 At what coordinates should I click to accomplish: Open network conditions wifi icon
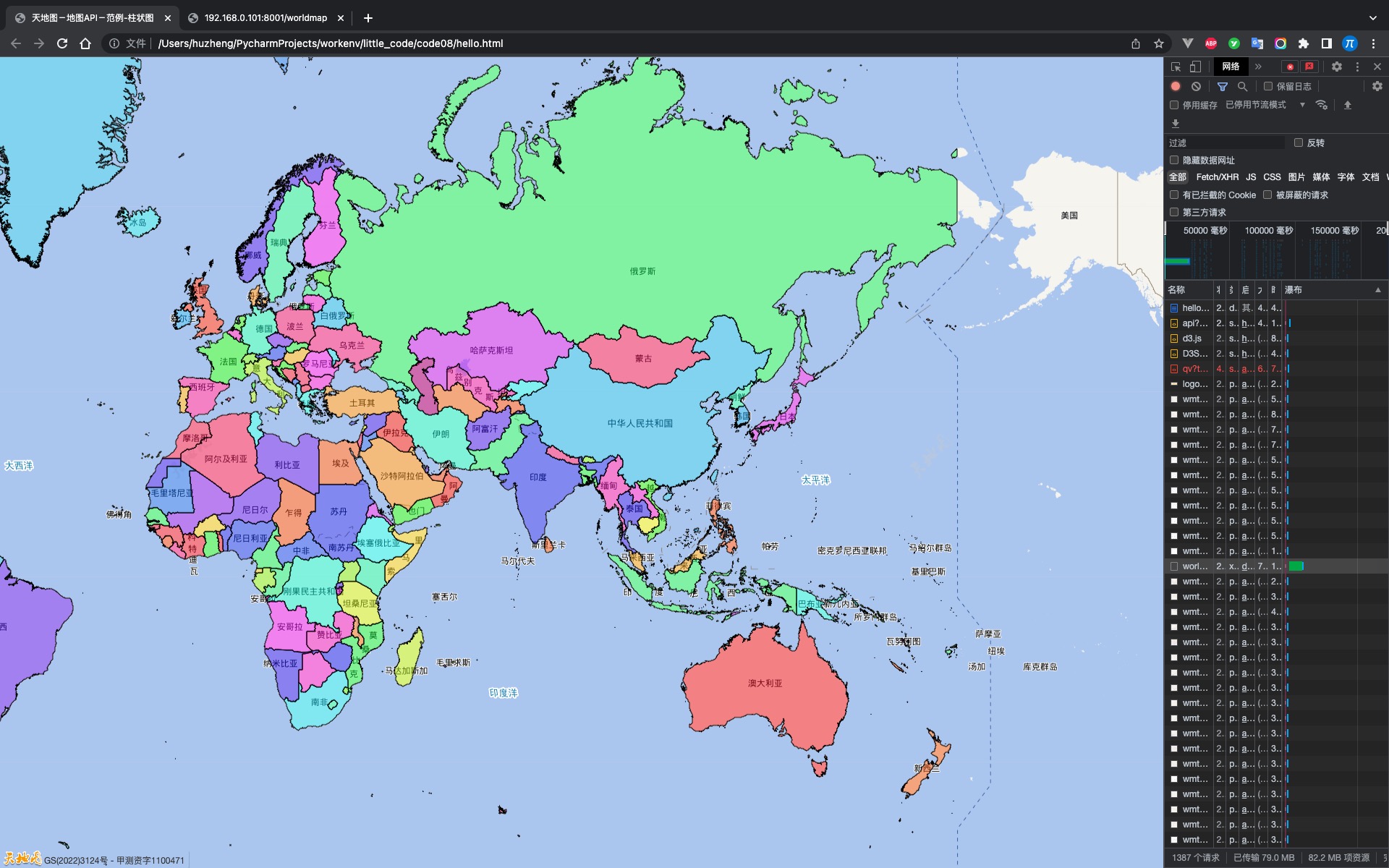pyautogui.click(x=1322, y=105)
